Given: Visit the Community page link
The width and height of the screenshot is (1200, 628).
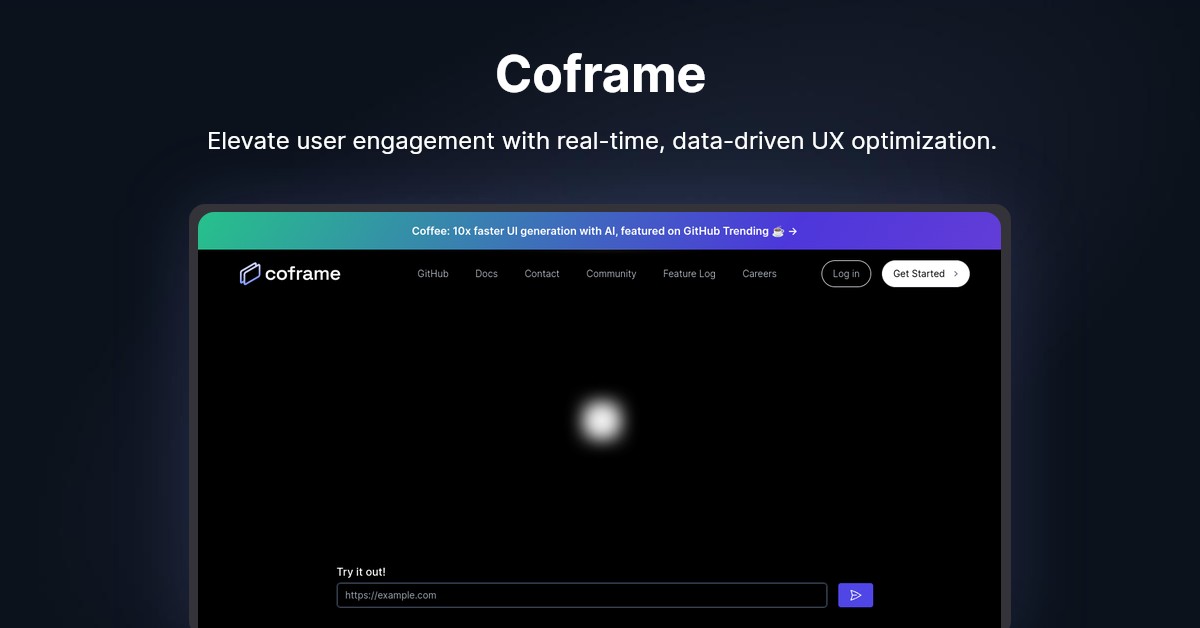Looking at the screenshot, I should [x=610, y=273].
